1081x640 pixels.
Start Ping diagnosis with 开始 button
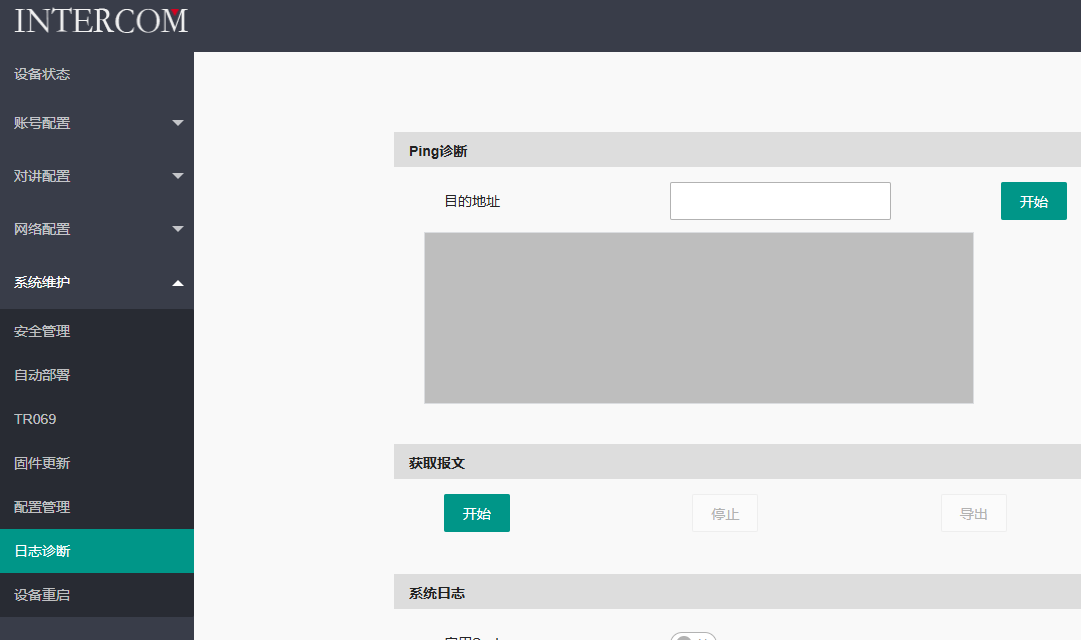point(1033,201)
